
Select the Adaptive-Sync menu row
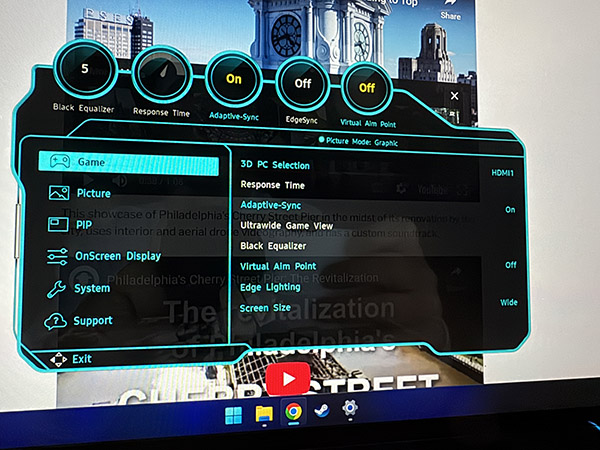(x=271, y=205)
